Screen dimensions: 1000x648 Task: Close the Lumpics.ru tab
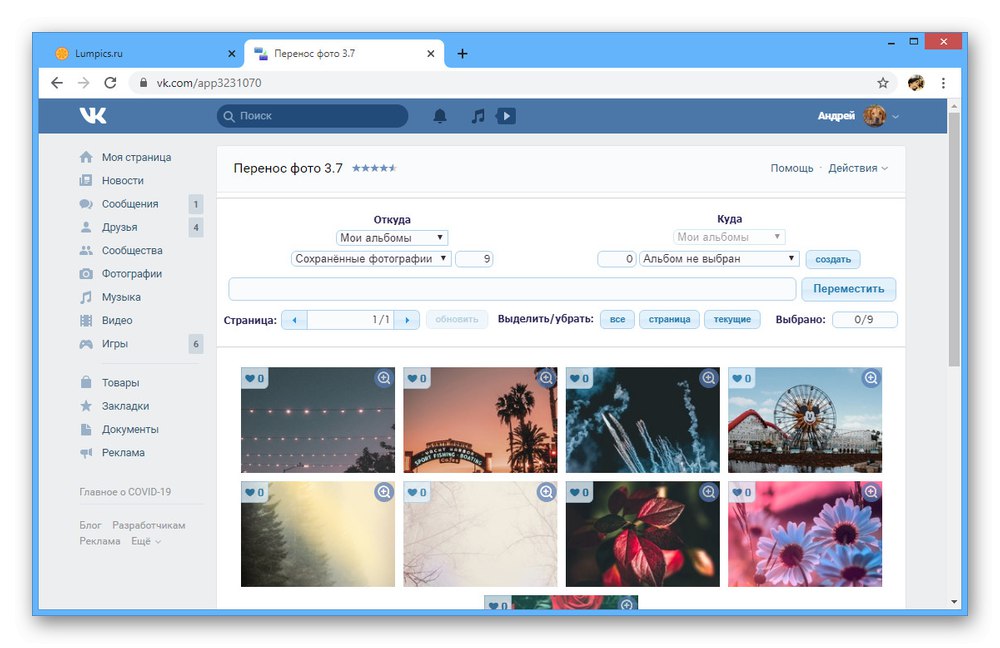(x=232, y=54)
